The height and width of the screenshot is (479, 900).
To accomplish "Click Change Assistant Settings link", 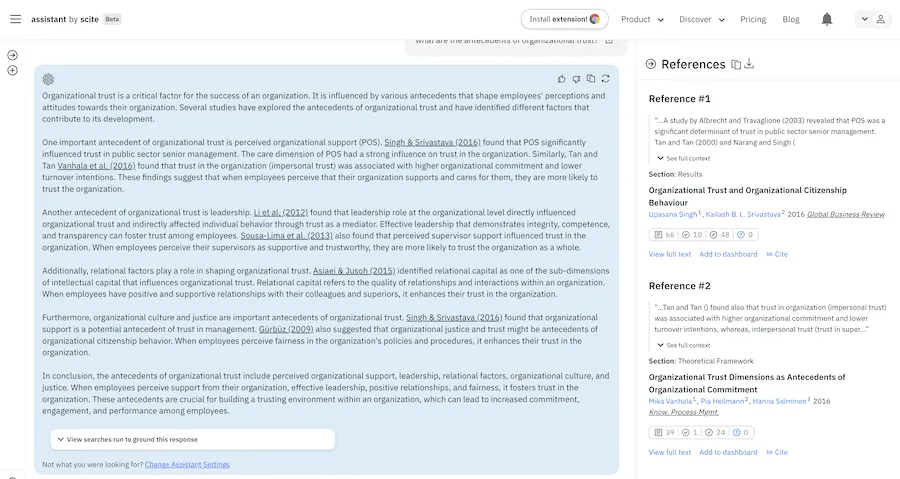I will 187,465.
